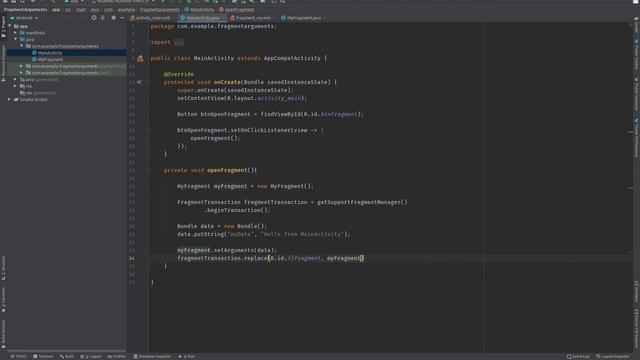The image size is (640, 360).
Task: Expand the manifests folder
Action: [16, 33]
